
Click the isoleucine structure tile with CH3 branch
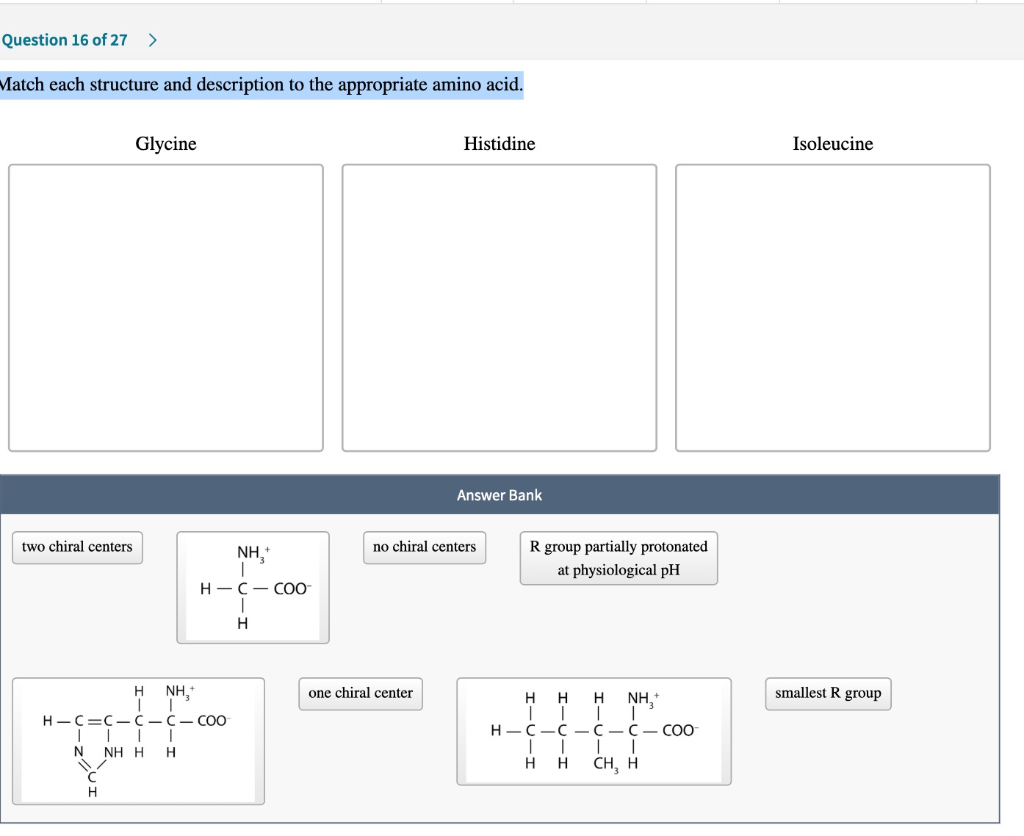pos(594,732)
